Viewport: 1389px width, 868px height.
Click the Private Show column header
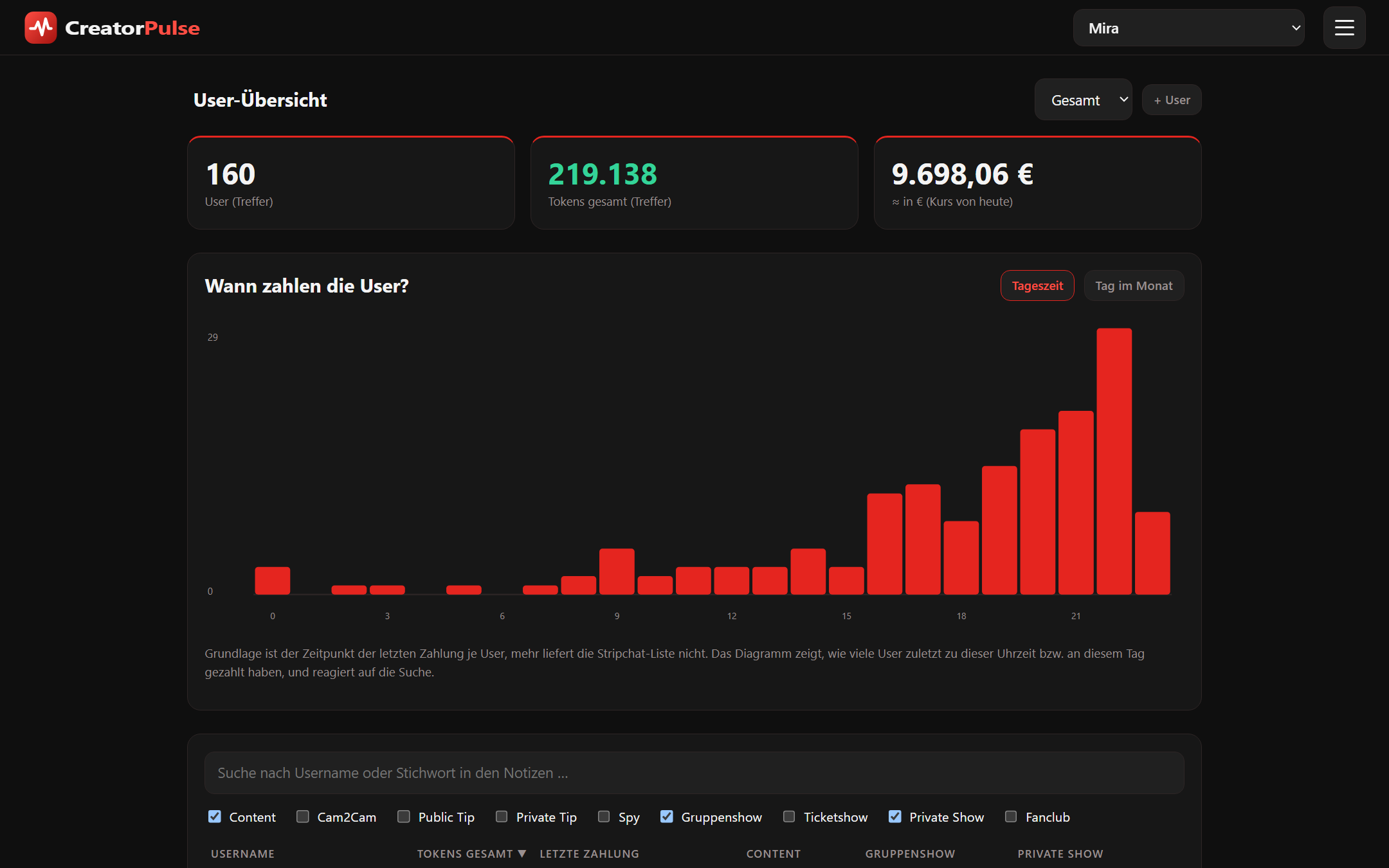[1060, 854]
